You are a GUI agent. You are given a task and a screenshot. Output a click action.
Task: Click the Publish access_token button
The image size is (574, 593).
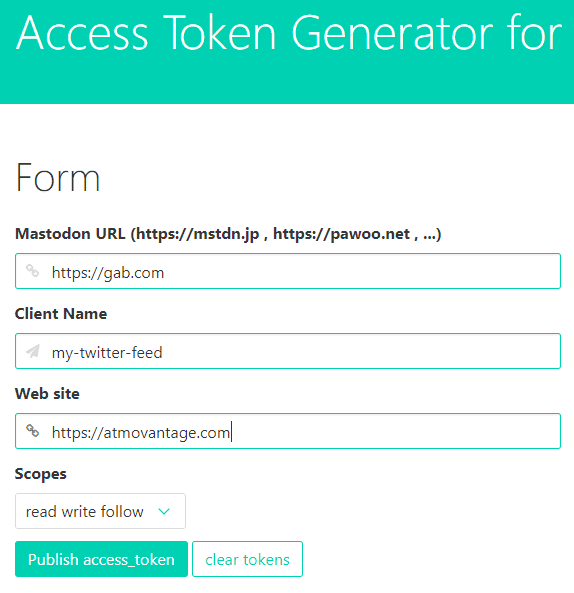pyautogui.click(x=101, y=559)
